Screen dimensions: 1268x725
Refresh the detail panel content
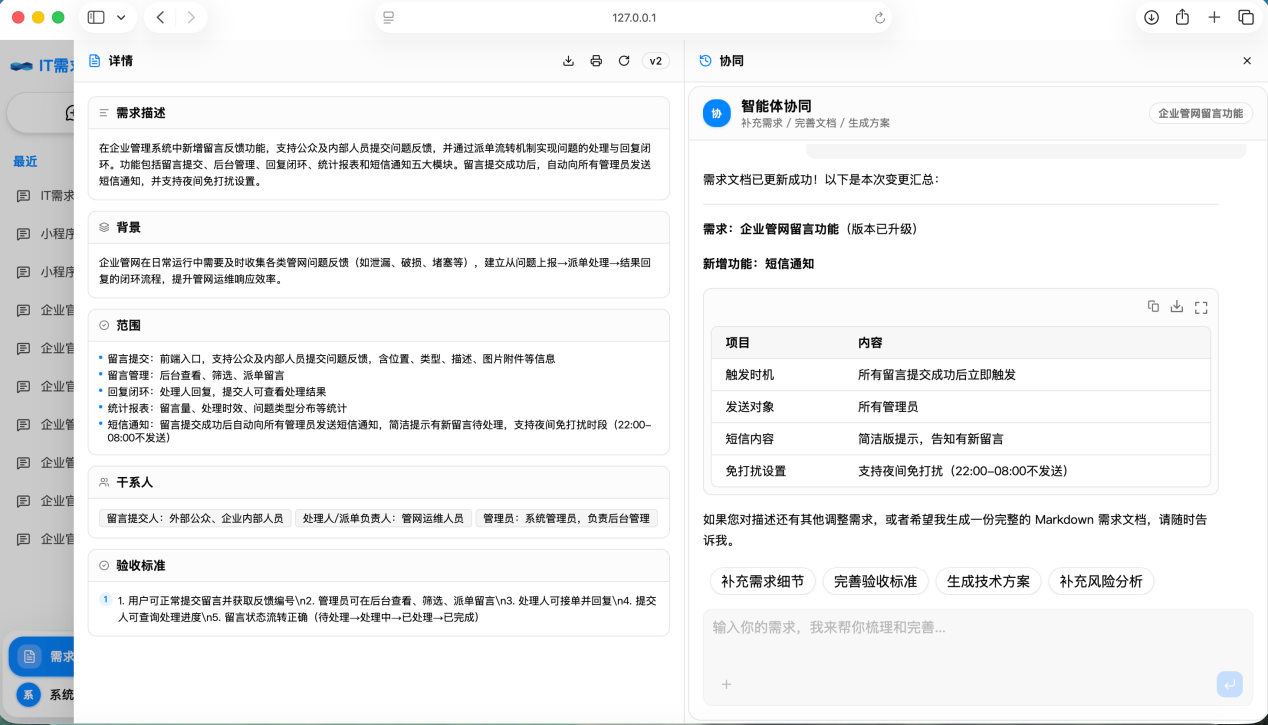coord(624,61)
